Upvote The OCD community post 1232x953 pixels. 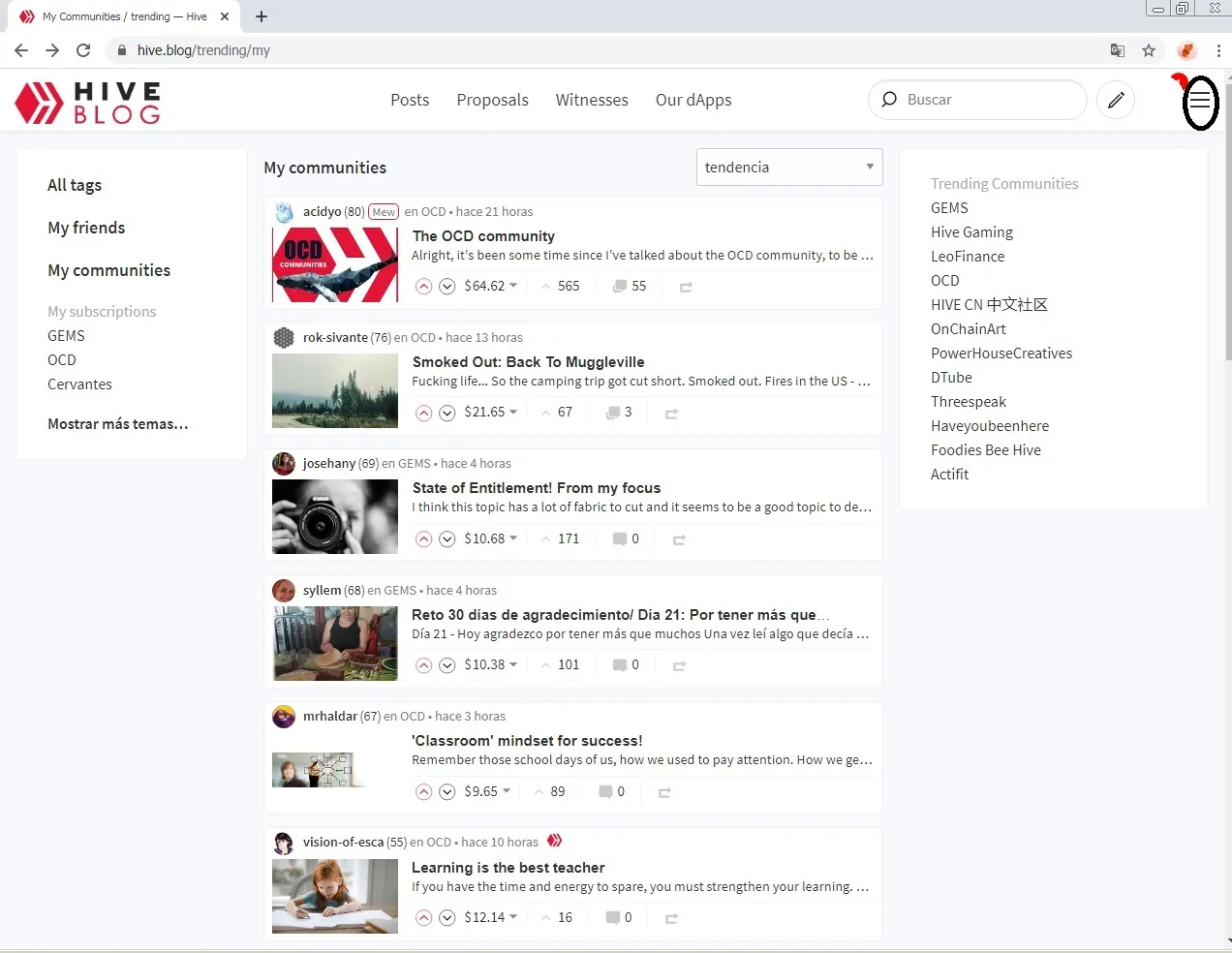(423, 286)
